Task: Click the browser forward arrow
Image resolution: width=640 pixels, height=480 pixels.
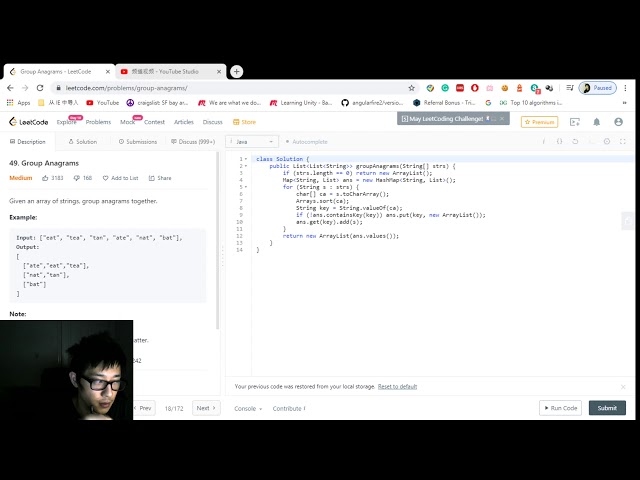Action: (x=25, y=88)
